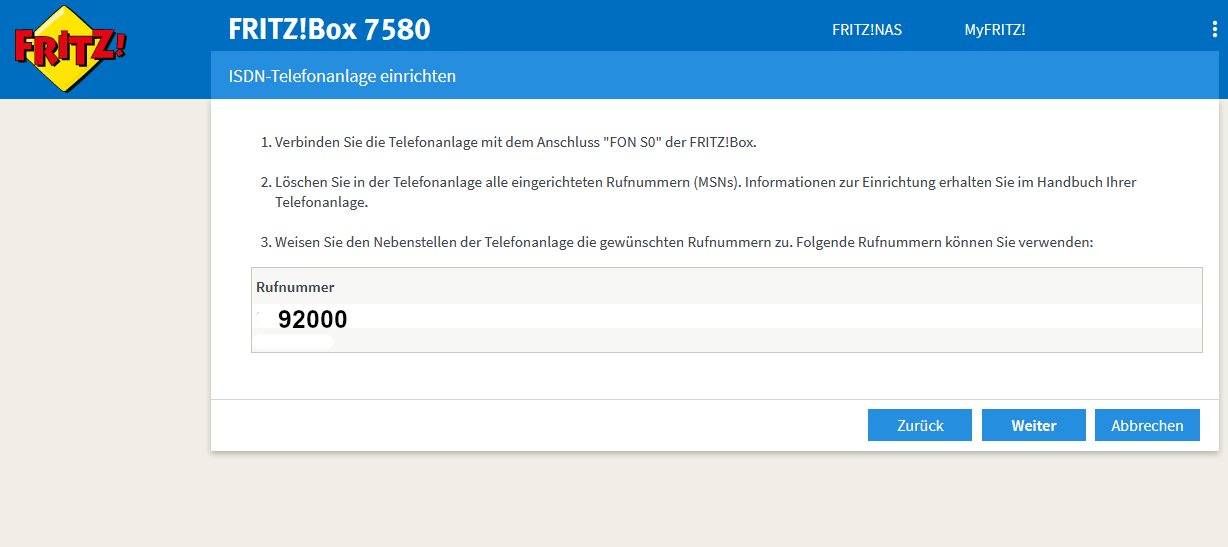Click Zurück to go back
This screenshot has width=1228, height=547.
[919, 425]
